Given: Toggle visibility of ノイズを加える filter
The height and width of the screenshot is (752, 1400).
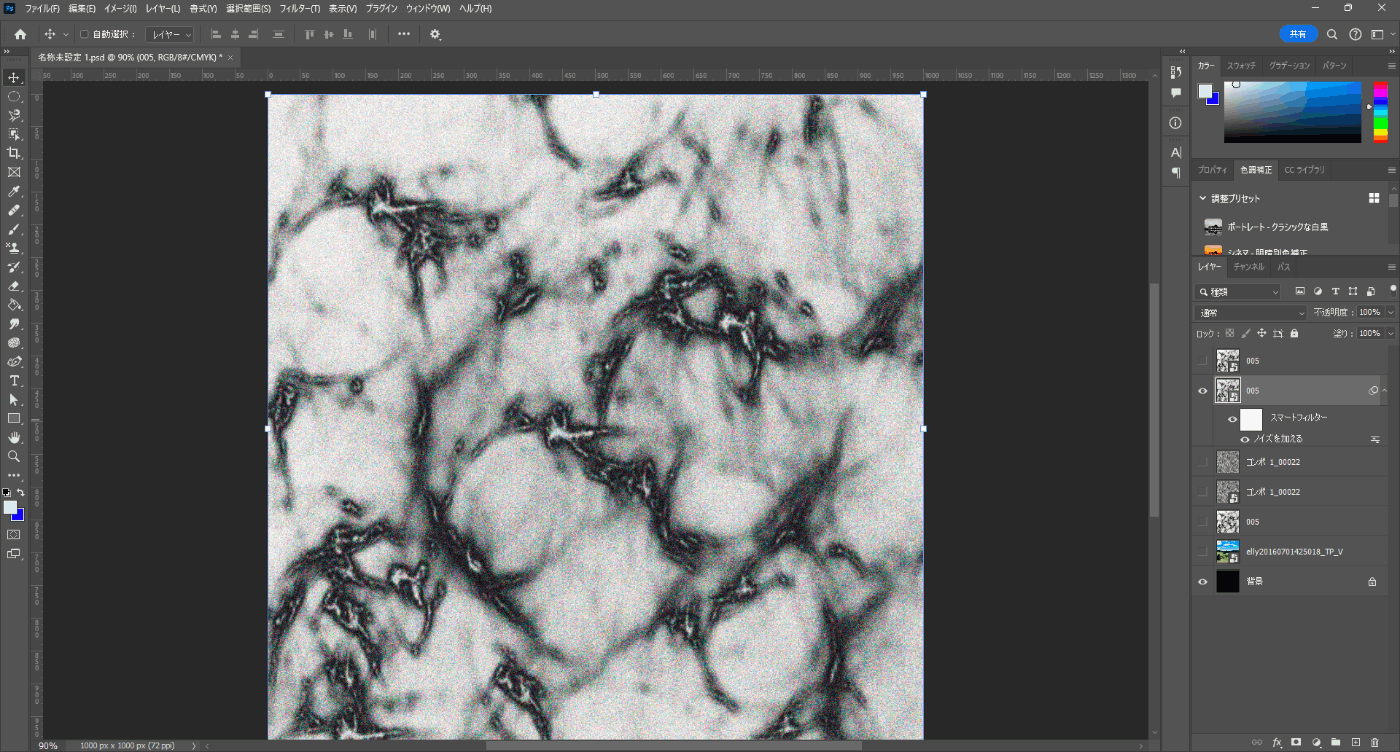Looking at the screenshot, I should tap(1245, 439).
